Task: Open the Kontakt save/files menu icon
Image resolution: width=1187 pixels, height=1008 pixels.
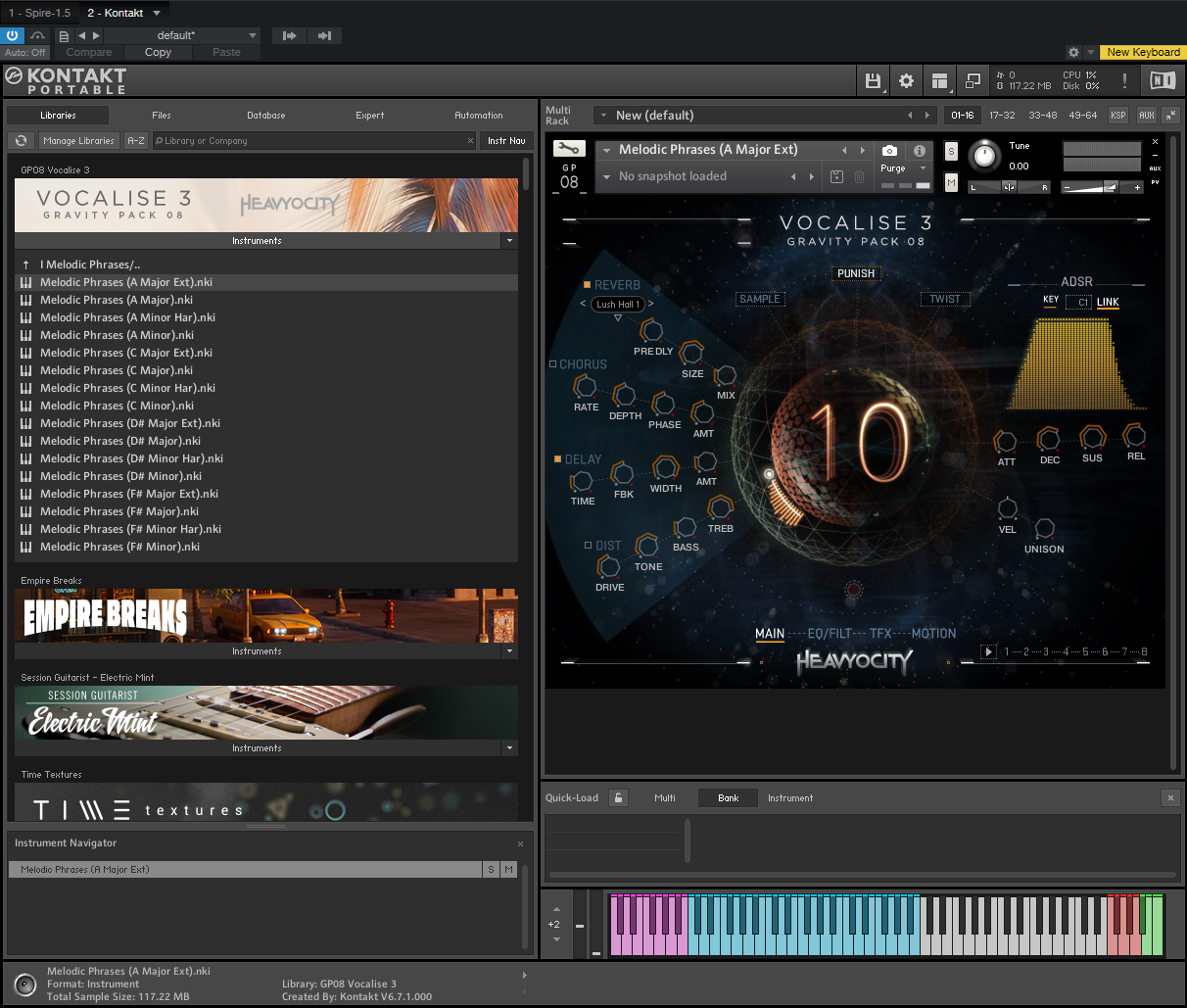Action: [873, 81]
